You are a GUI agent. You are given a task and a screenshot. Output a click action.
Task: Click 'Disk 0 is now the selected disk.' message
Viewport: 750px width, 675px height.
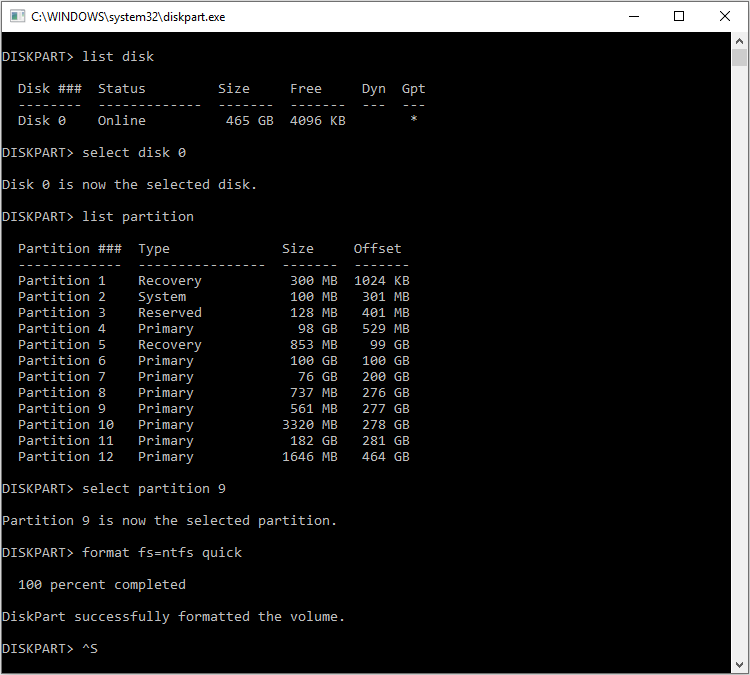(130, 185)
